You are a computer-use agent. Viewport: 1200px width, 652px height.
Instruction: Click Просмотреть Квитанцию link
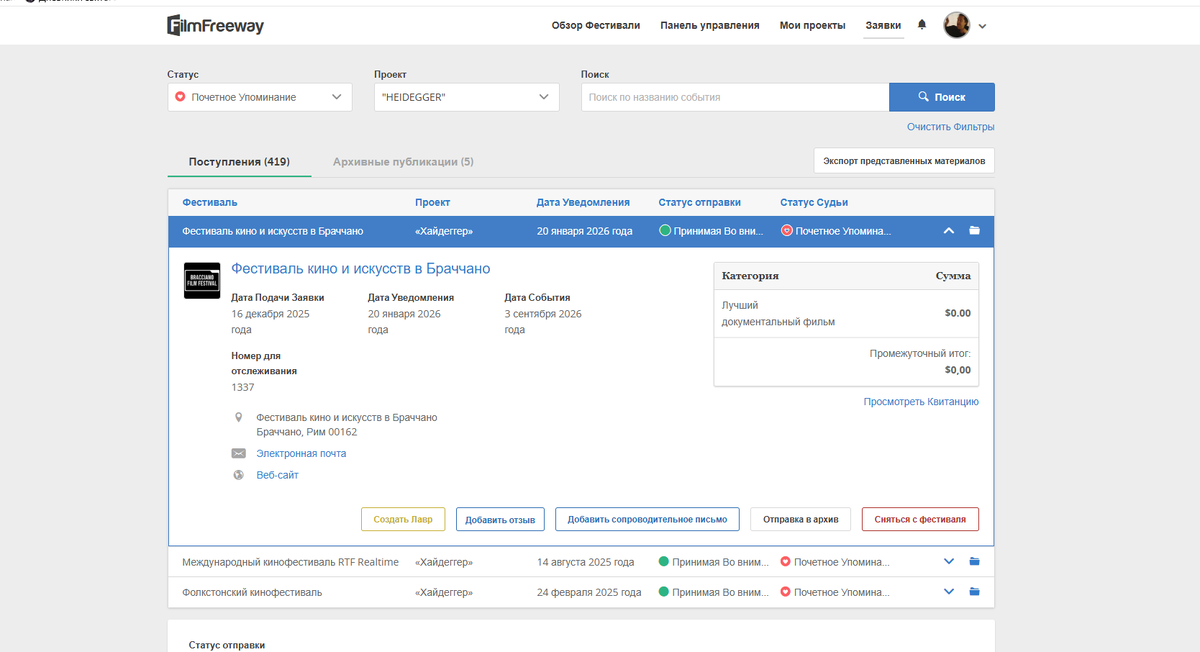921,402
